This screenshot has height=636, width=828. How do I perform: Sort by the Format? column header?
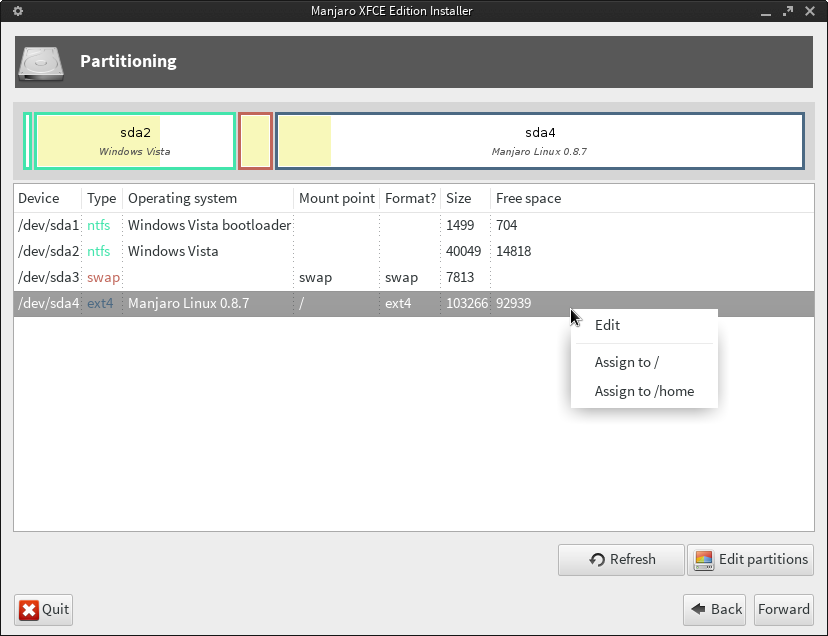pyautogui.click(x=410, y=198)
